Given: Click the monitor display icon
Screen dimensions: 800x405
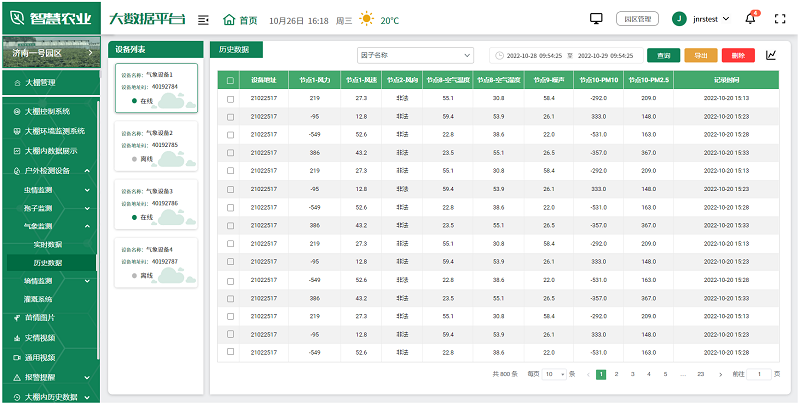Looking at the screenshot, I should [597, 19].
